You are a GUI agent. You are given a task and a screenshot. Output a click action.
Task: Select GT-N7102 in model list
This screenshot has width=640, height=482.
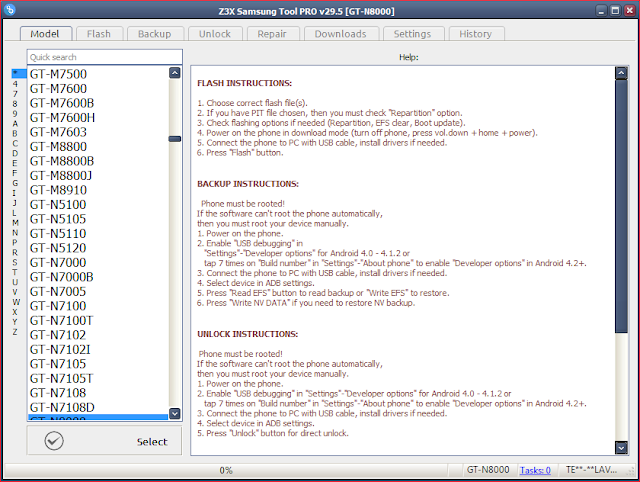98,335
